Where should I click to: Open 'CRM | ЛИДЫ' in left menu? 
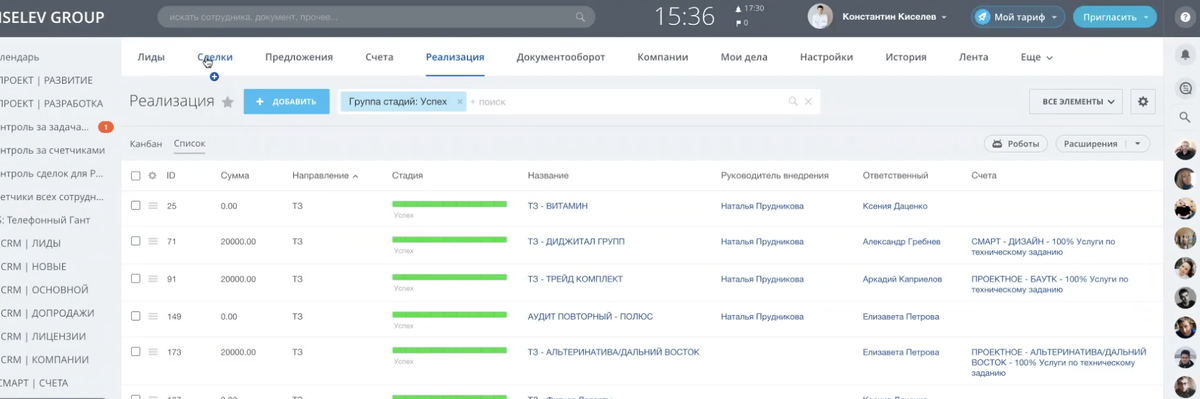(31, 243)
